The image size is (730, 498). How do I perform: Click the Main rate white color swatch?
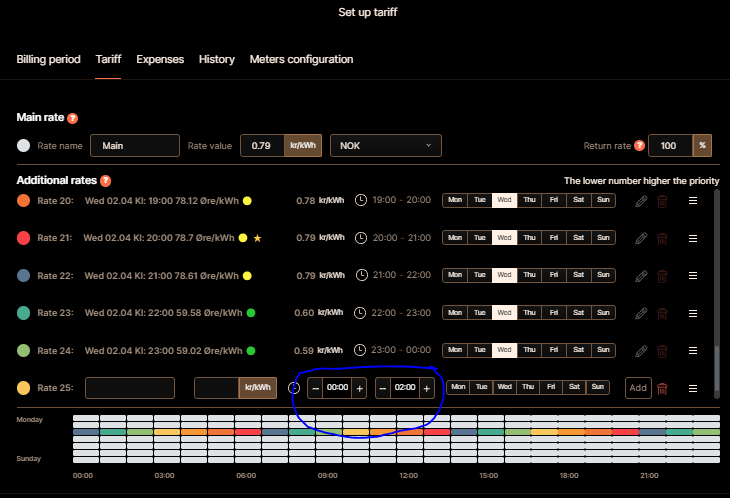23,146
